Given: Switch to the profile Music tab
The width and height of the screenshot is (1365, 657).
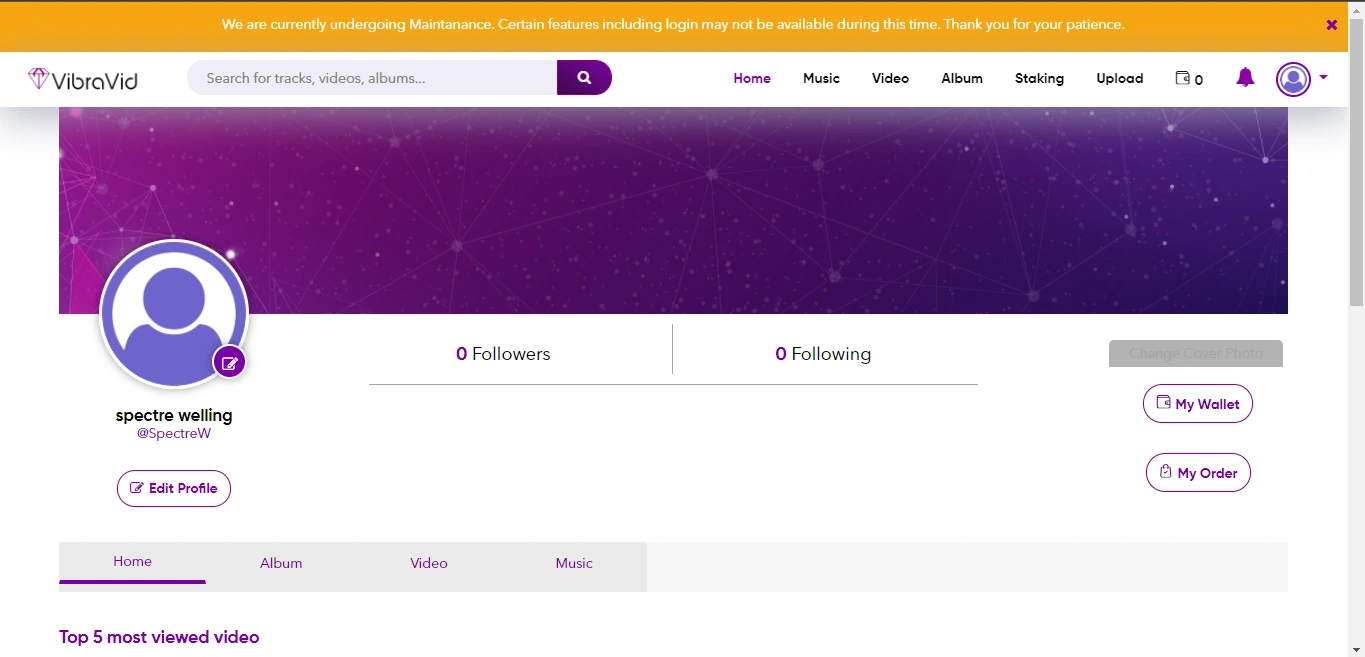Looking at the screenshot, I should (x=574, y=563).
